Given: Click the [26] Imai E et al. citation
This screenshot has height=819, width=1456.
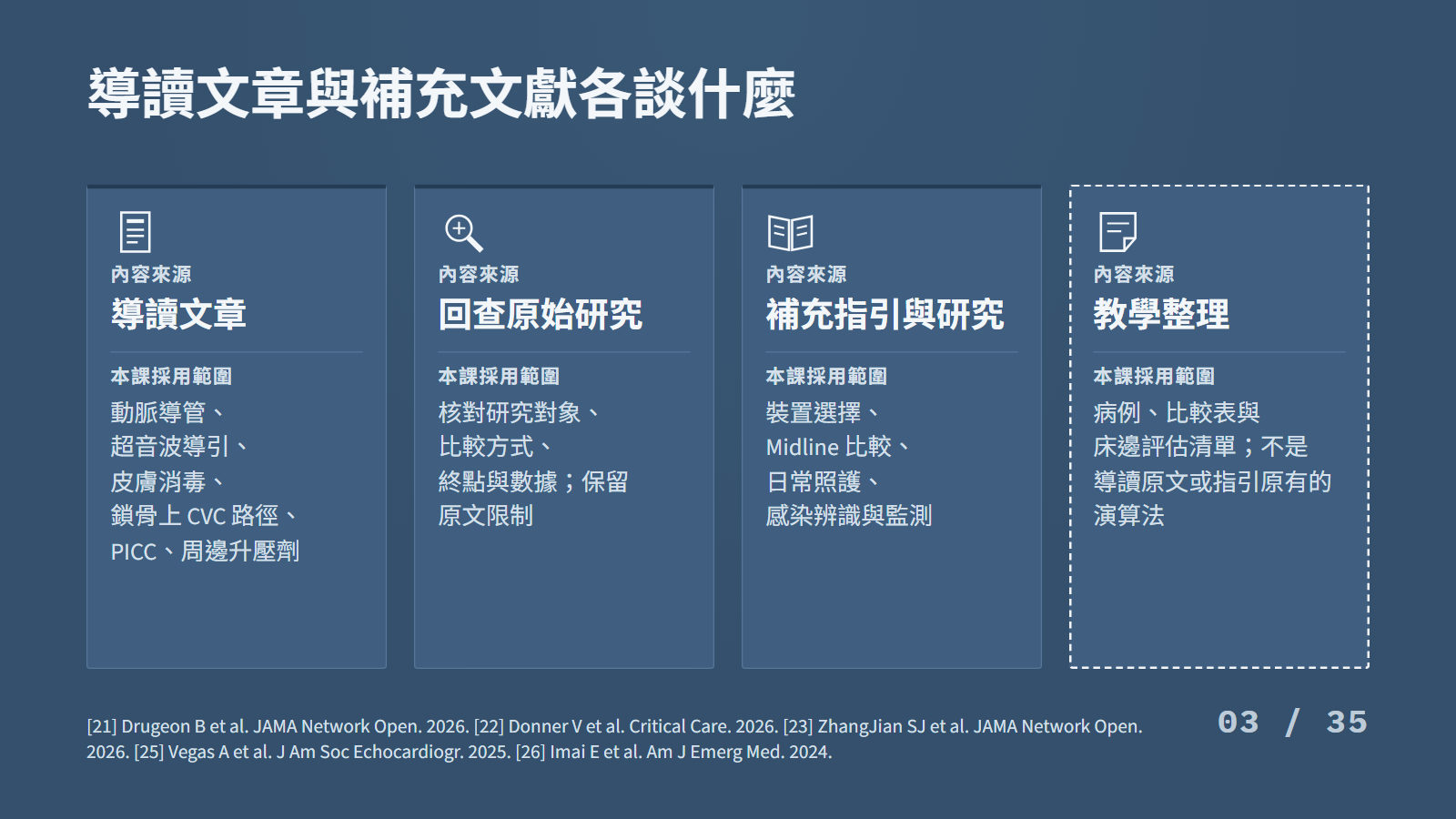Looking at the screenshot, I should pos(673,752).
